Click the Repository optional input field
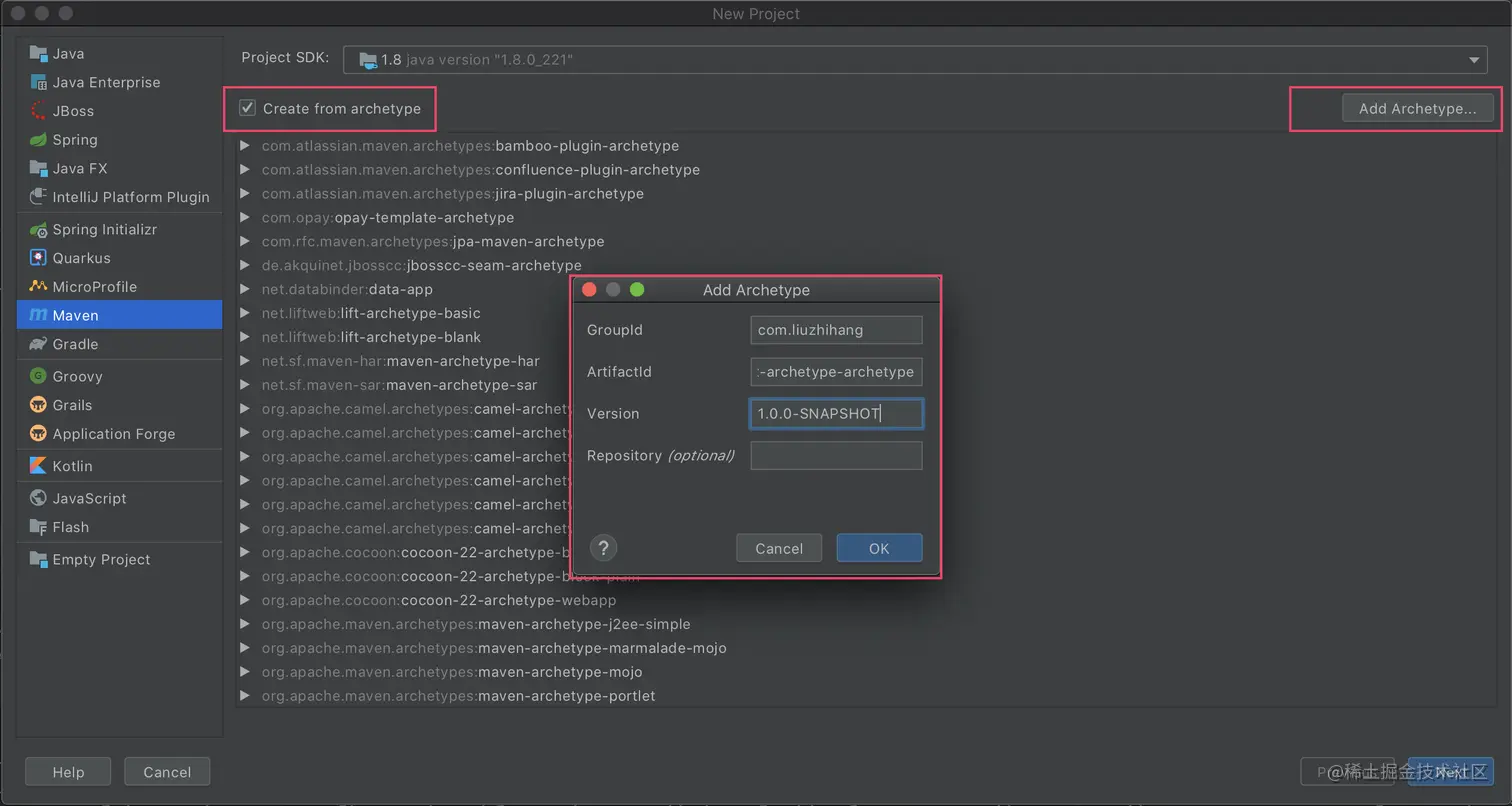 point(836,456)
